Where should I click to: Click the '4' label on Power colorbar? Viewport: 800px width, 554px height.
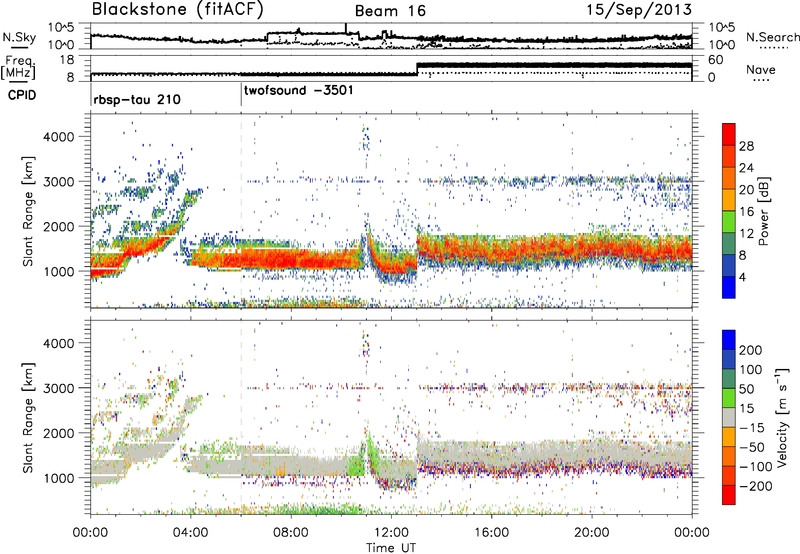click(x=742, y=277)
